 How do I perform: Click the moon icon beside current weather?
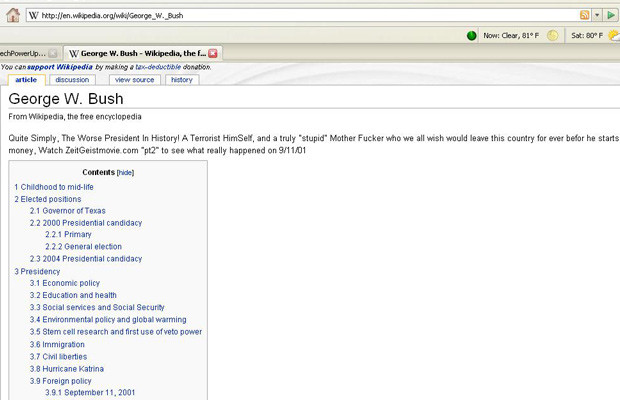click(x=552, y=36)
